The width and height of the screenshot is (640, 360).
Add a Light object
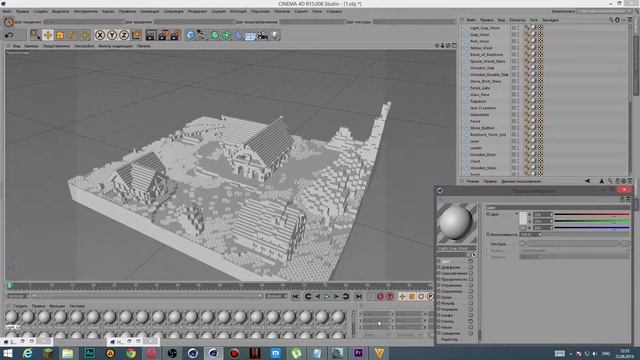[x=275, y=36]
